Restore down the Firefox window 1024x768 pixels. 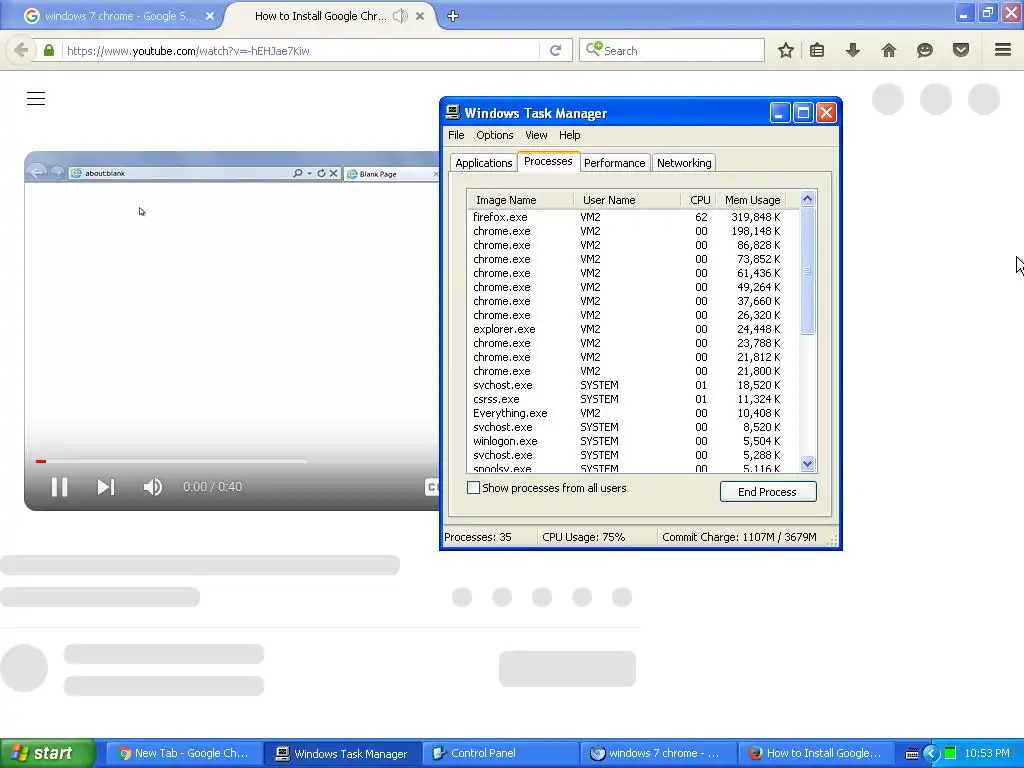pos(987,13)
